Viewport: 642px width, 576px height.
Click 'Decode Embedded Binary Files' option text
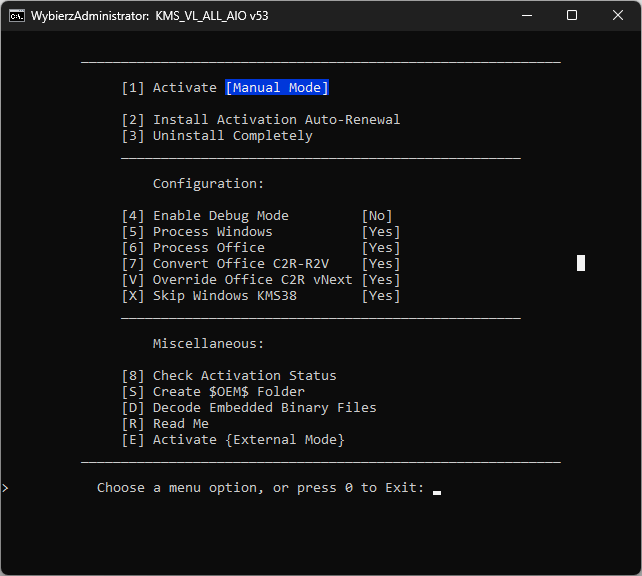[264, 408]
